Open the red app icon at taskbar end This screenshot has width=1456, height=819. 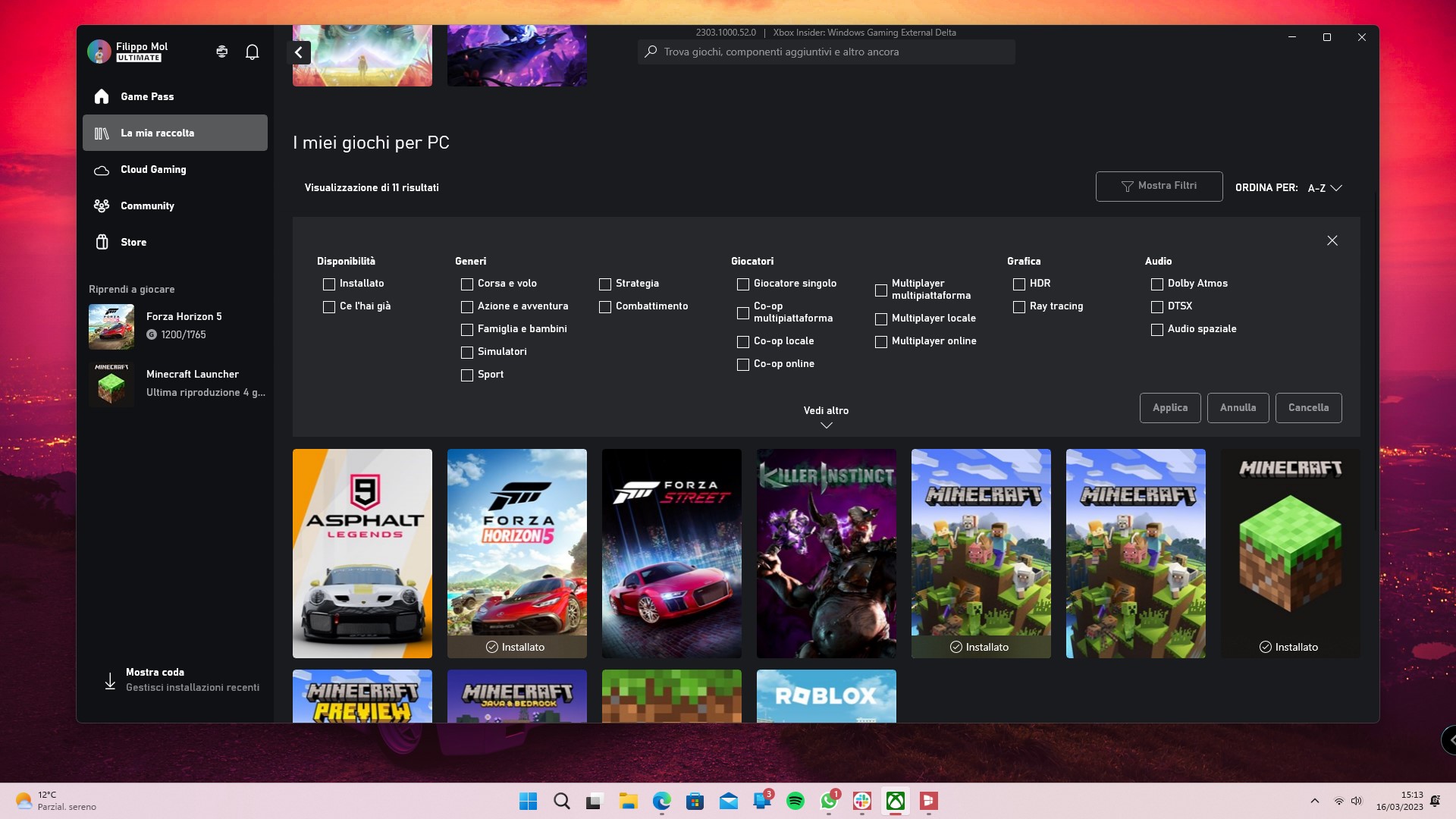(929, 801)
